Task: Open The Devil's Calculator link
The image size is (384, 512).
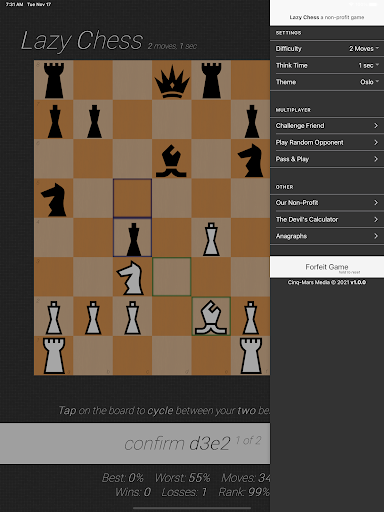Action: [x=327, y=219]
